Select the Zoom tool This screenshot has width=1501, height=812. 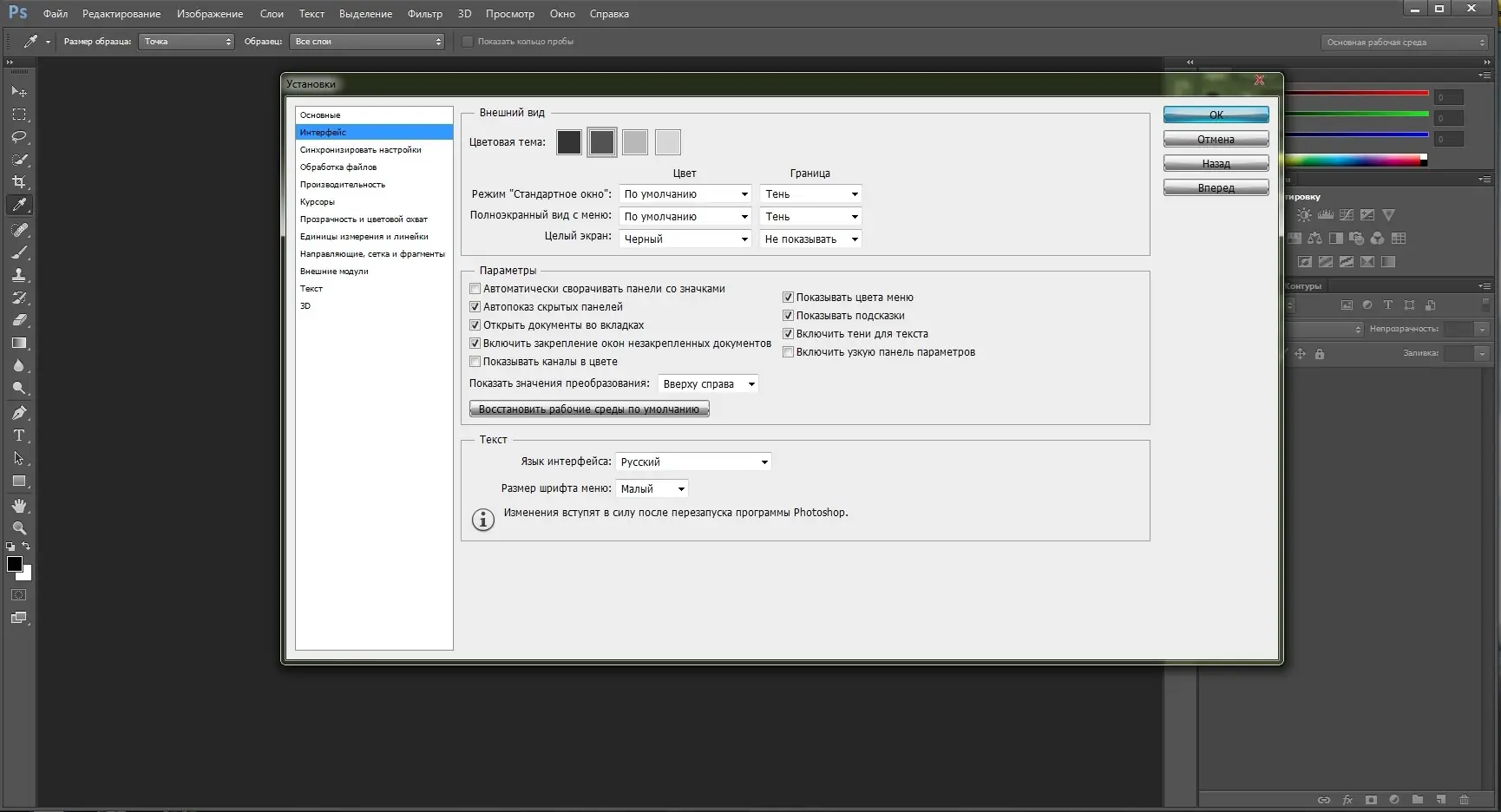click(18, 528)
